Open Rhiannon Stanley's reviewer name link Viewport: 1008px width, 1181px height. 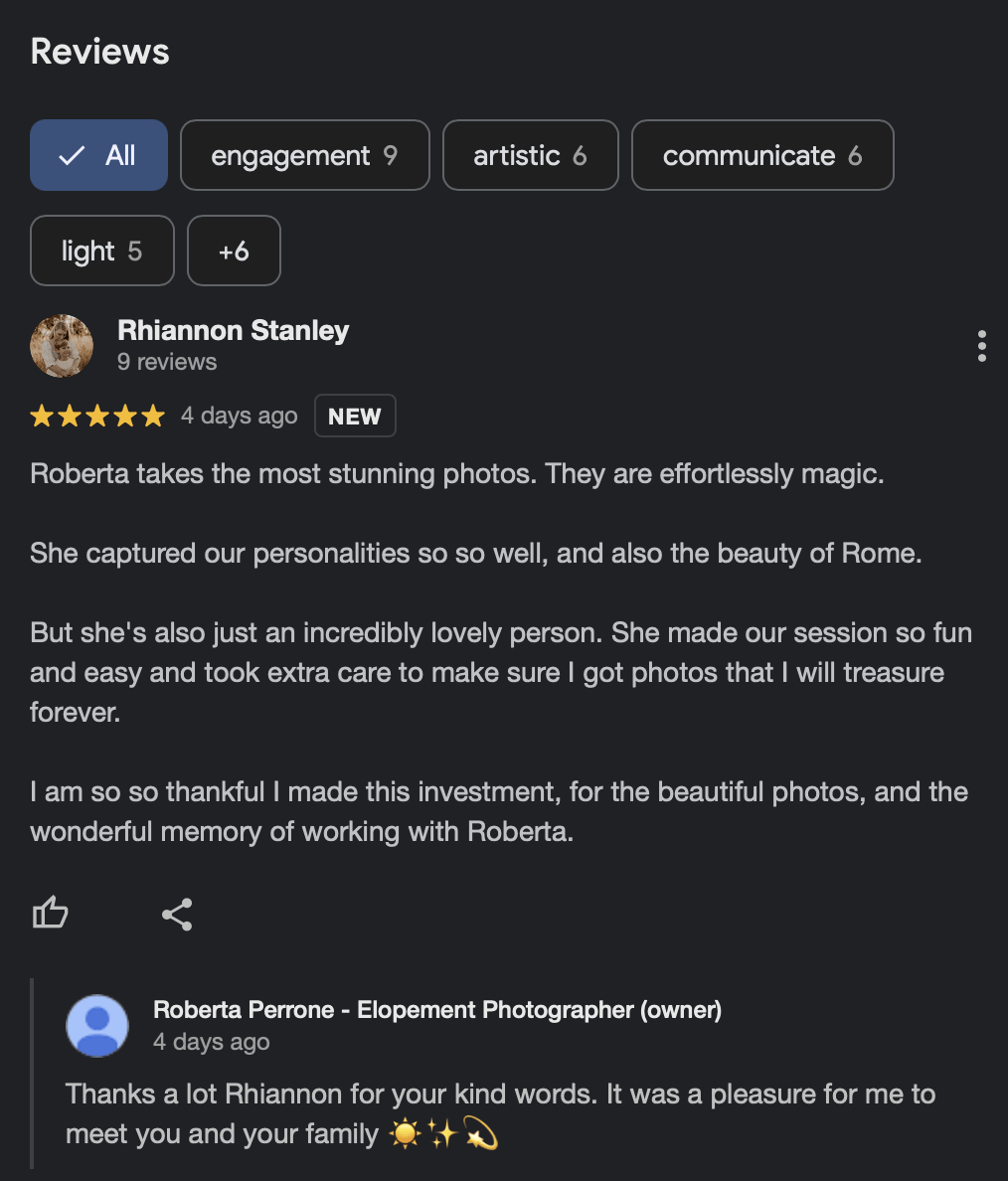coord(233,330)
